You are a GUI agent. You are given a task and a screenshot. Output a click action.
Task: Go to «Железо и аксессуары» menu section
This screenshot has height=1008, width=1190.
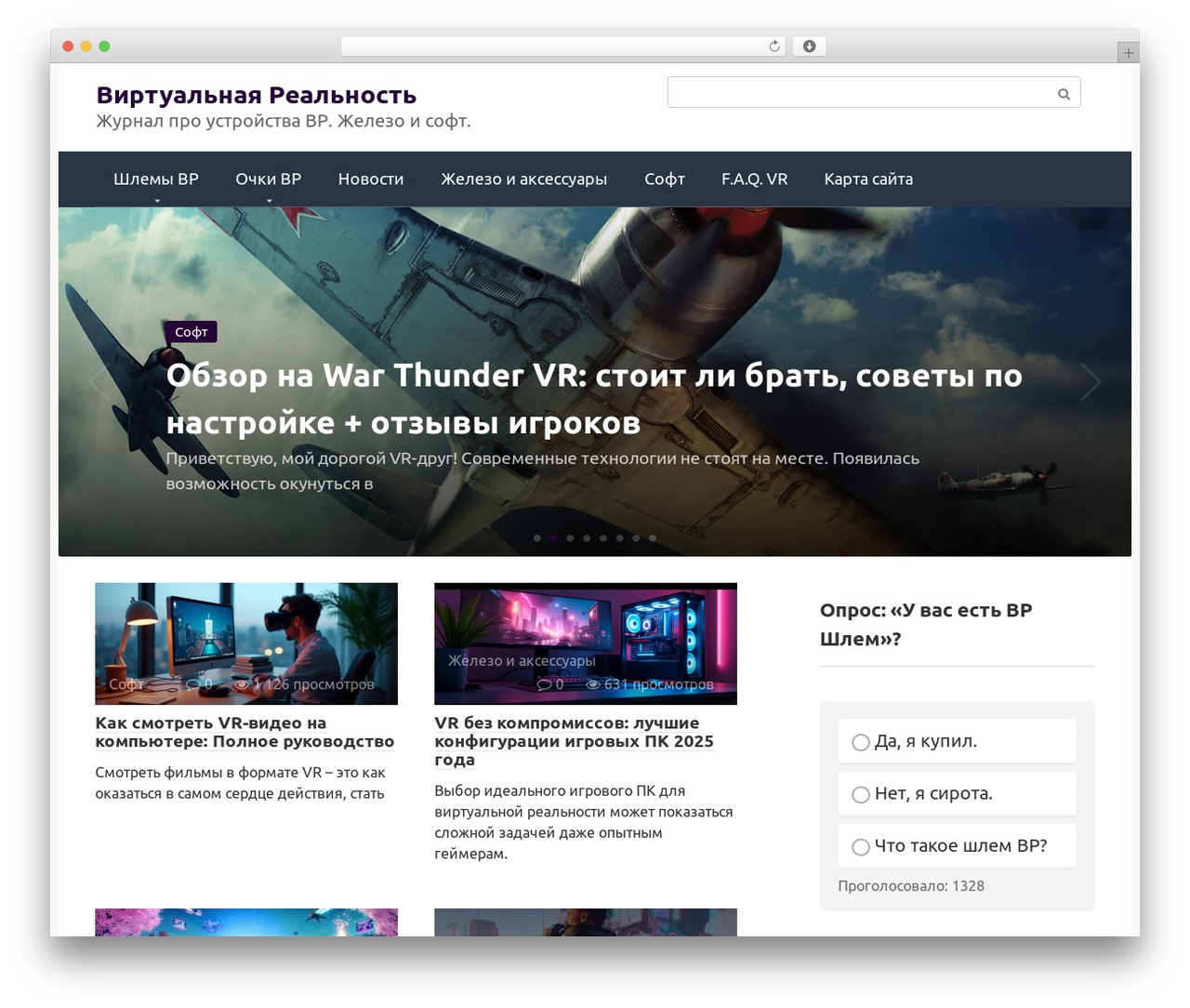click(524, 179)
